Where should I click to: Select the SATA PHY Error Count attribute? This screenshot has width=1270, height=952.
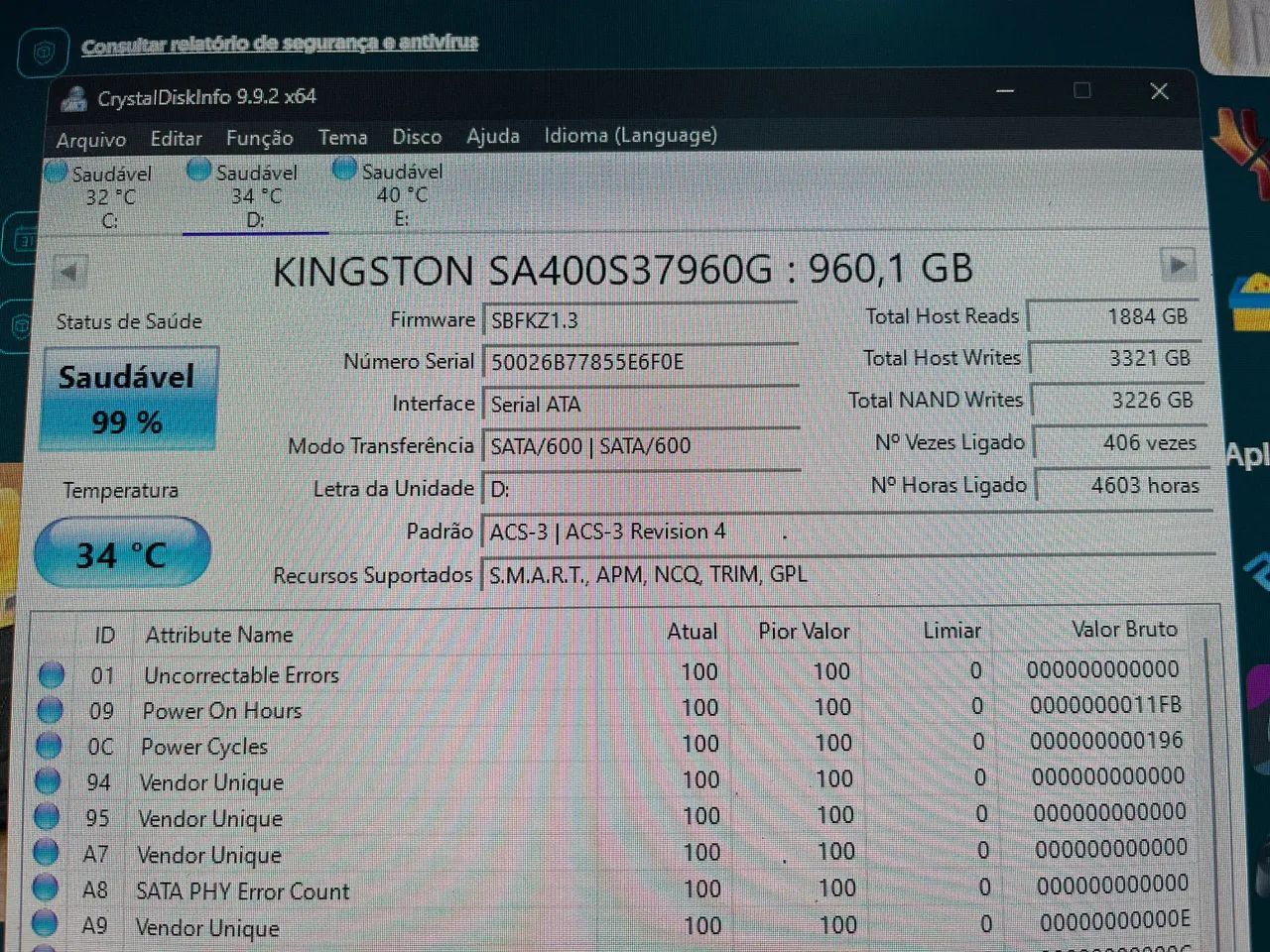coord(243,892)
